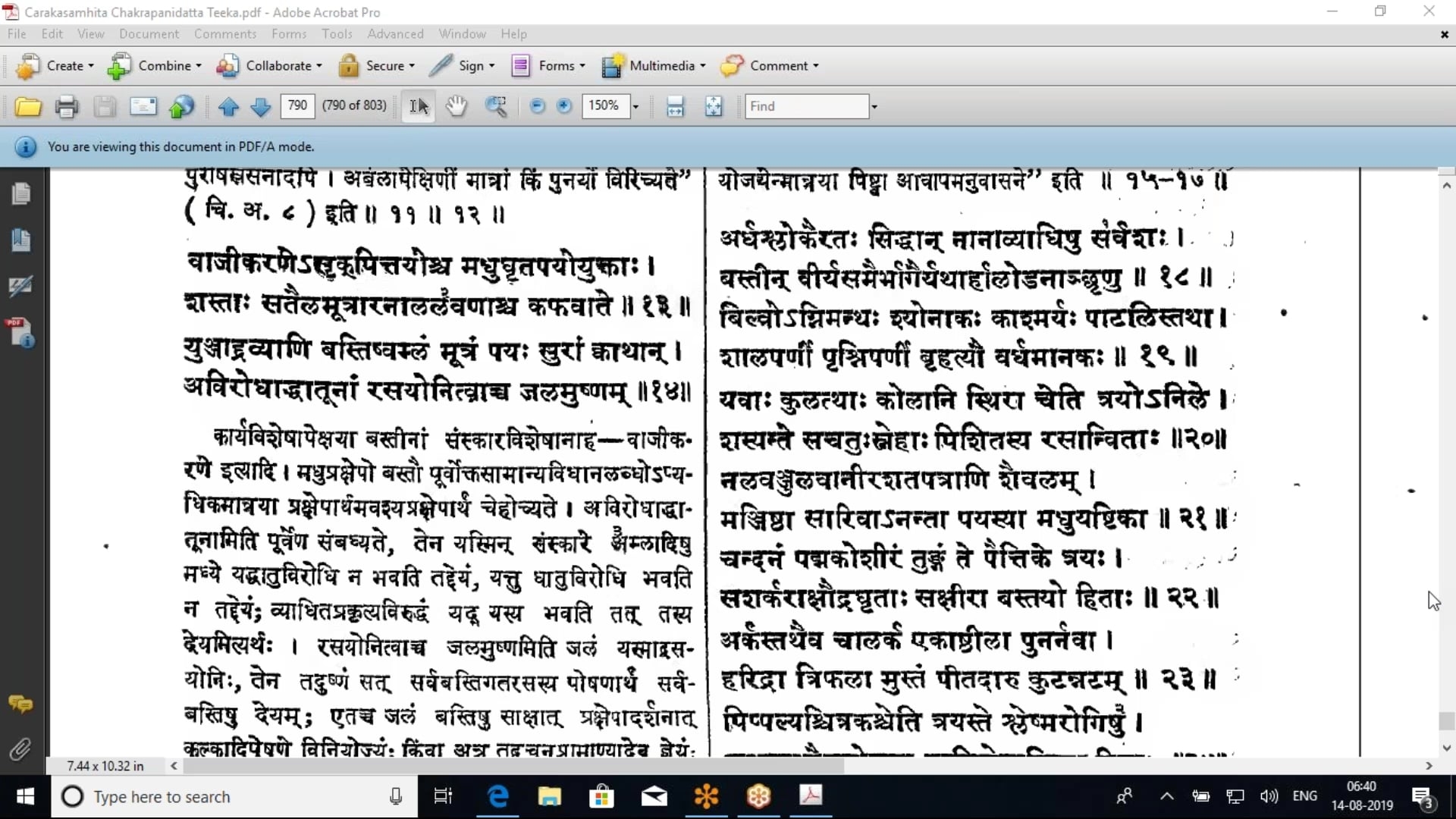Image resolution: width=1456 pixels, height=819 pixels.
Task: Open the Signatures panel in sidebar
Action: tap(20, 286)
